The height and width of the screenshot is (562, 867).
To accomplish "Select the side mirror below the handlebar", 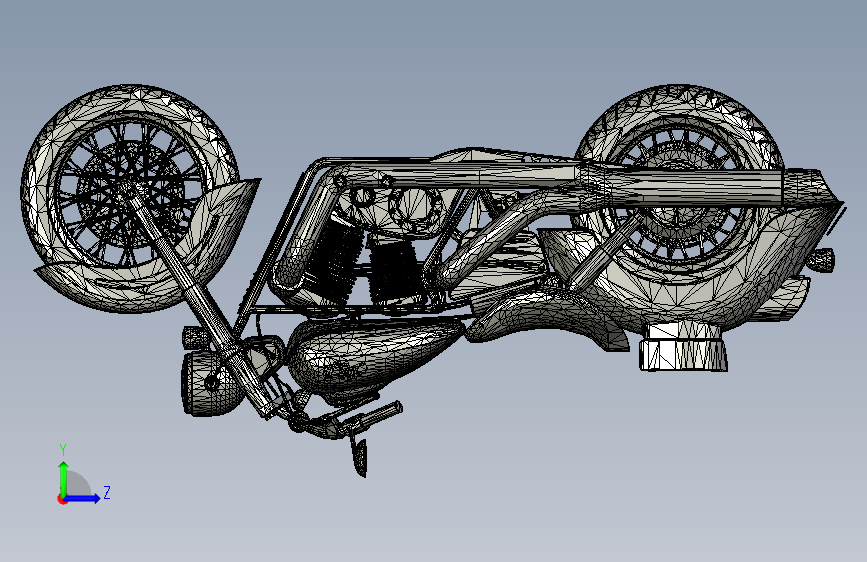I will [359, 457].
